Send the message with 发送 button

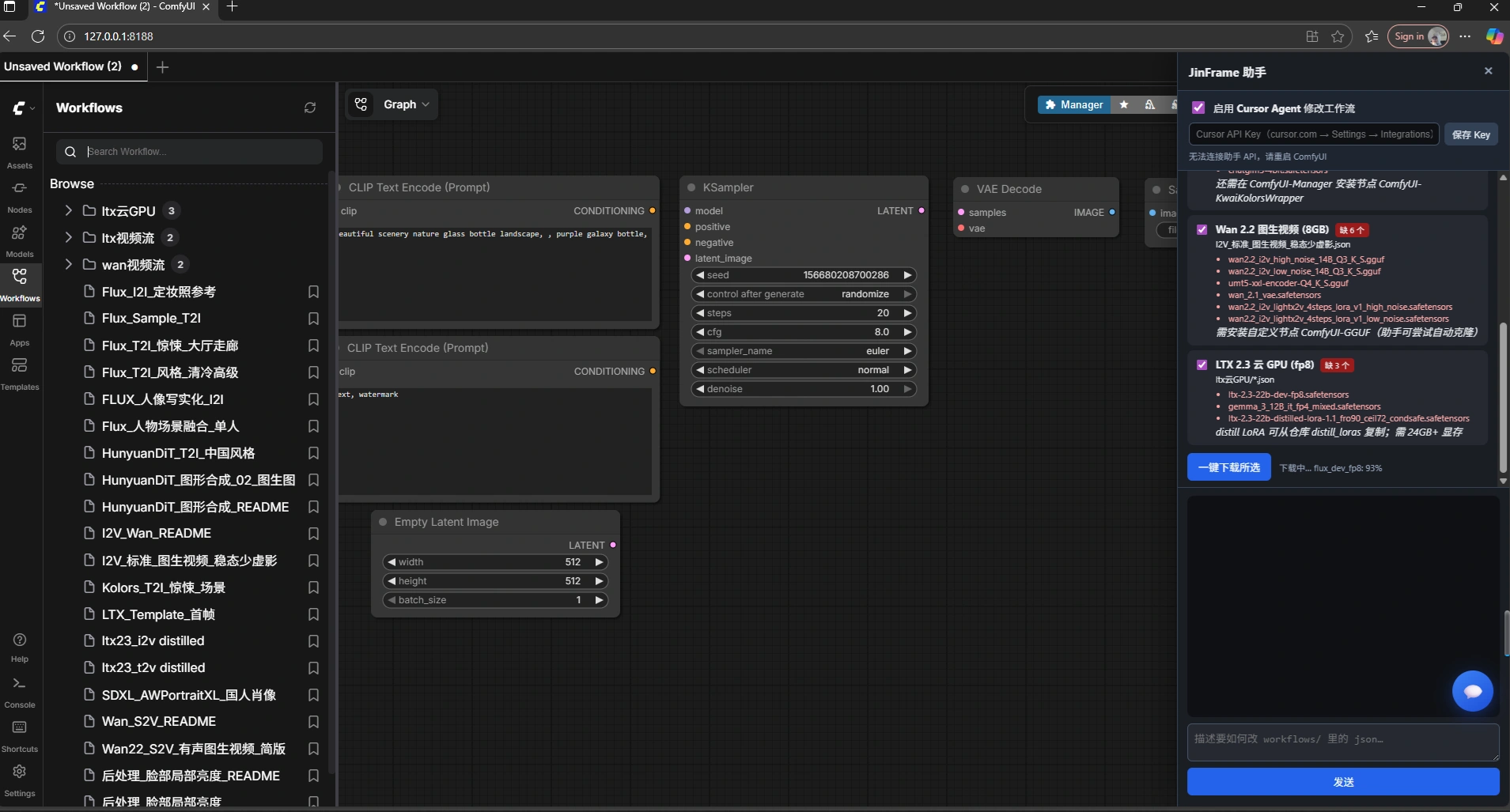click(x=1343, y=782)
